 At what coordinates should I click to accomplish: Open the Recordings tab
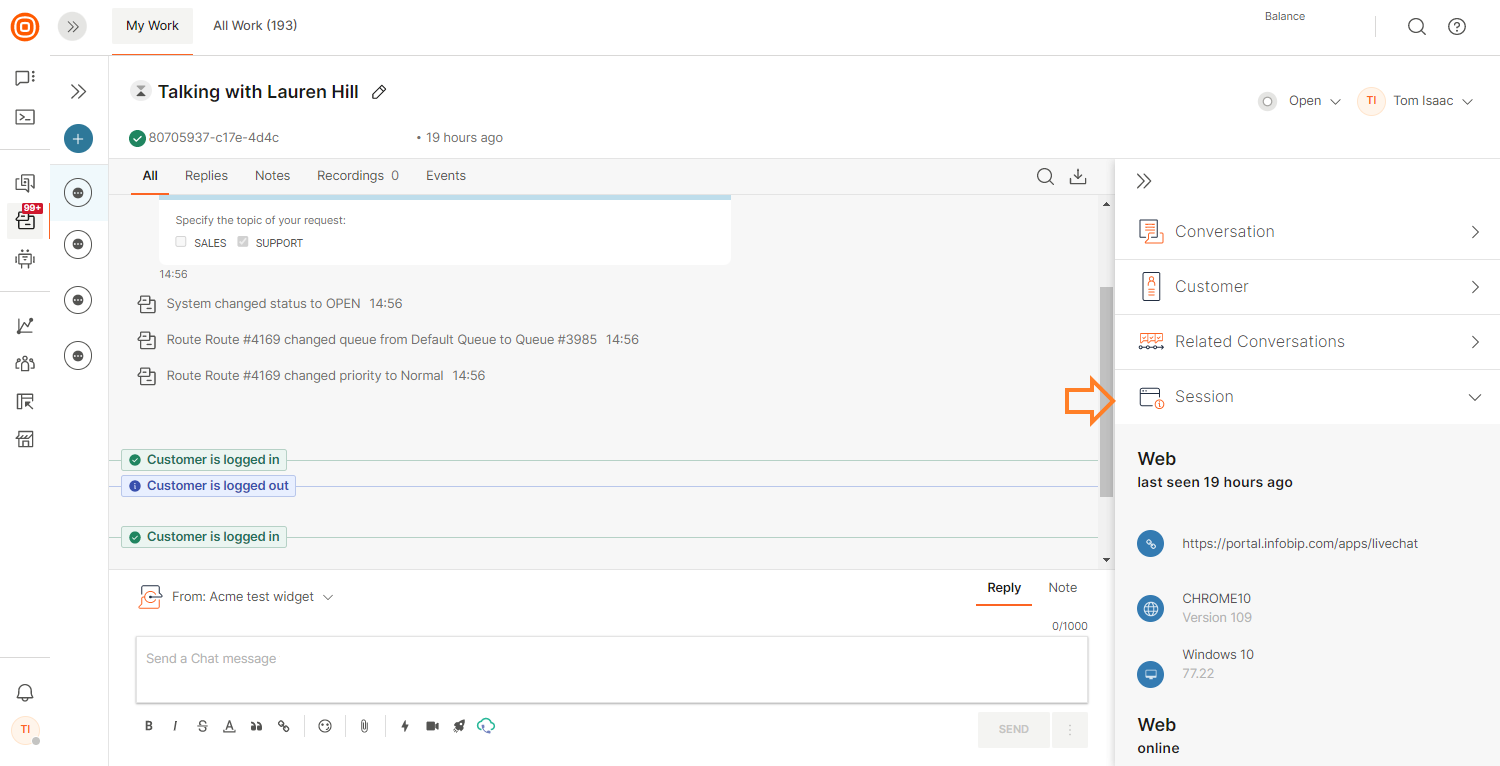[357, 176]
